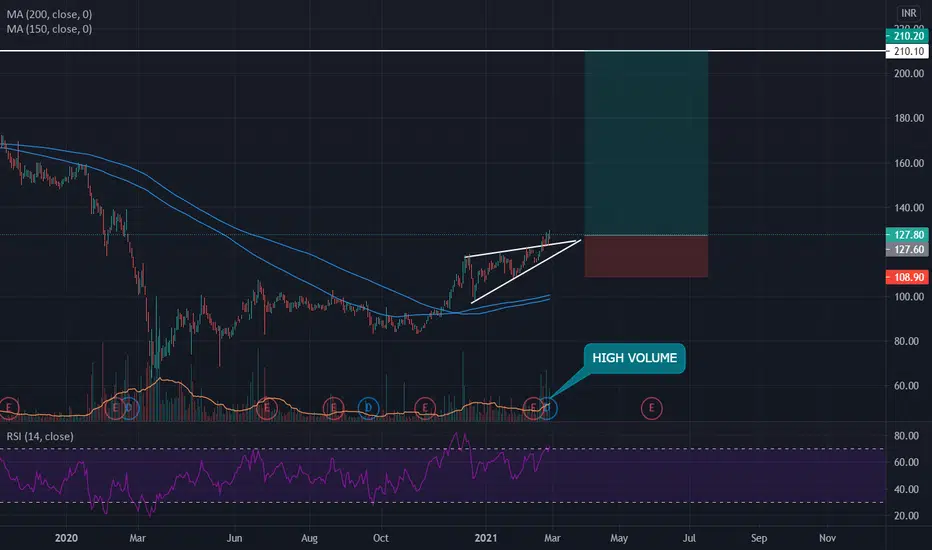Click the Sep label on time axis
Viewport: 932px width, 550px height.
point(758,538)
